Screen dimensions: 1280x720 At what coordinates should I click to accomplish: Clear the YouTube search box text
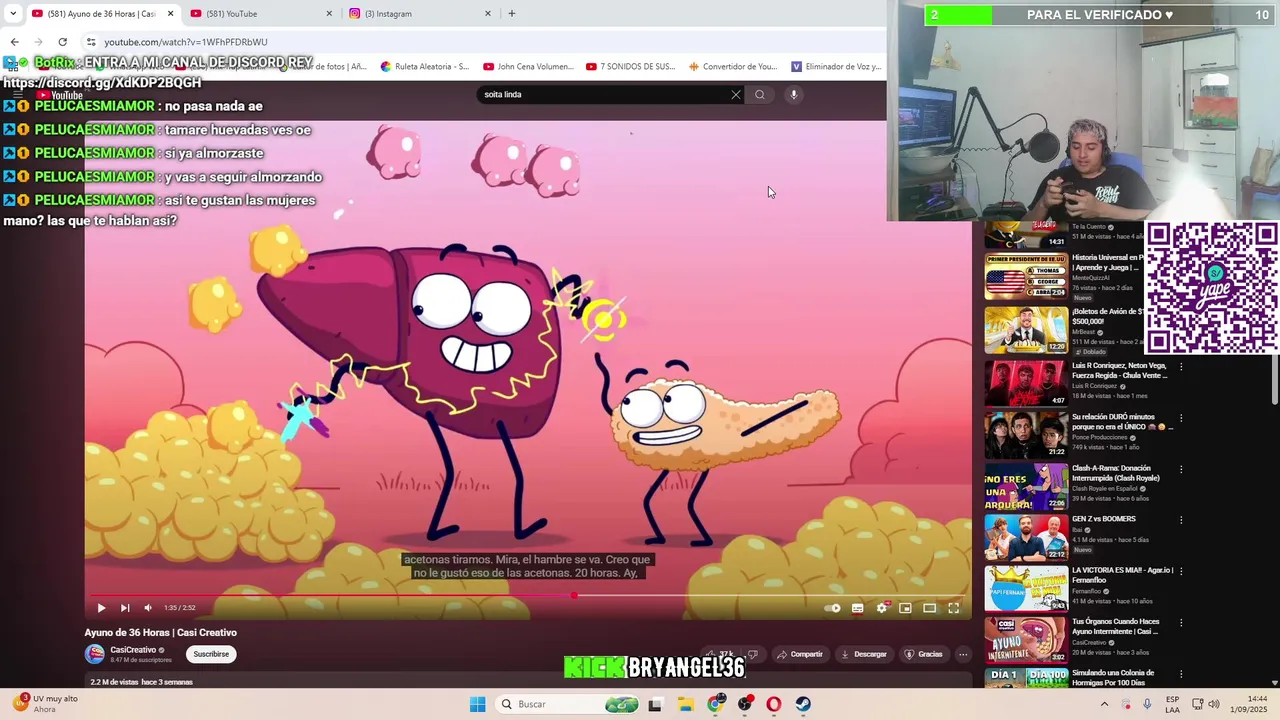[736, 95]
